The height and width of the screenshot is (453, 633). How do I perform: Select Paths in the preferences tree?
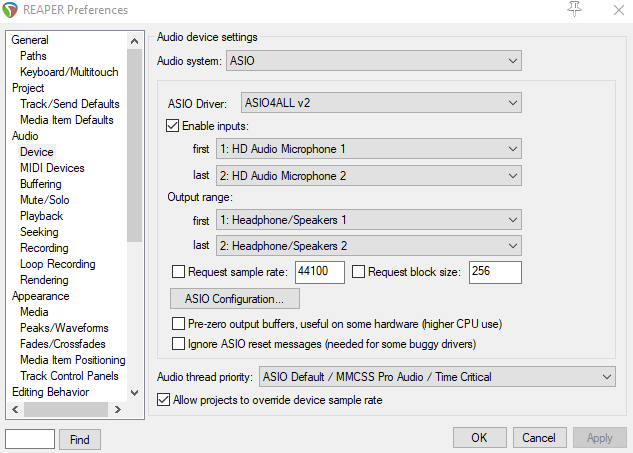[34, 56]
